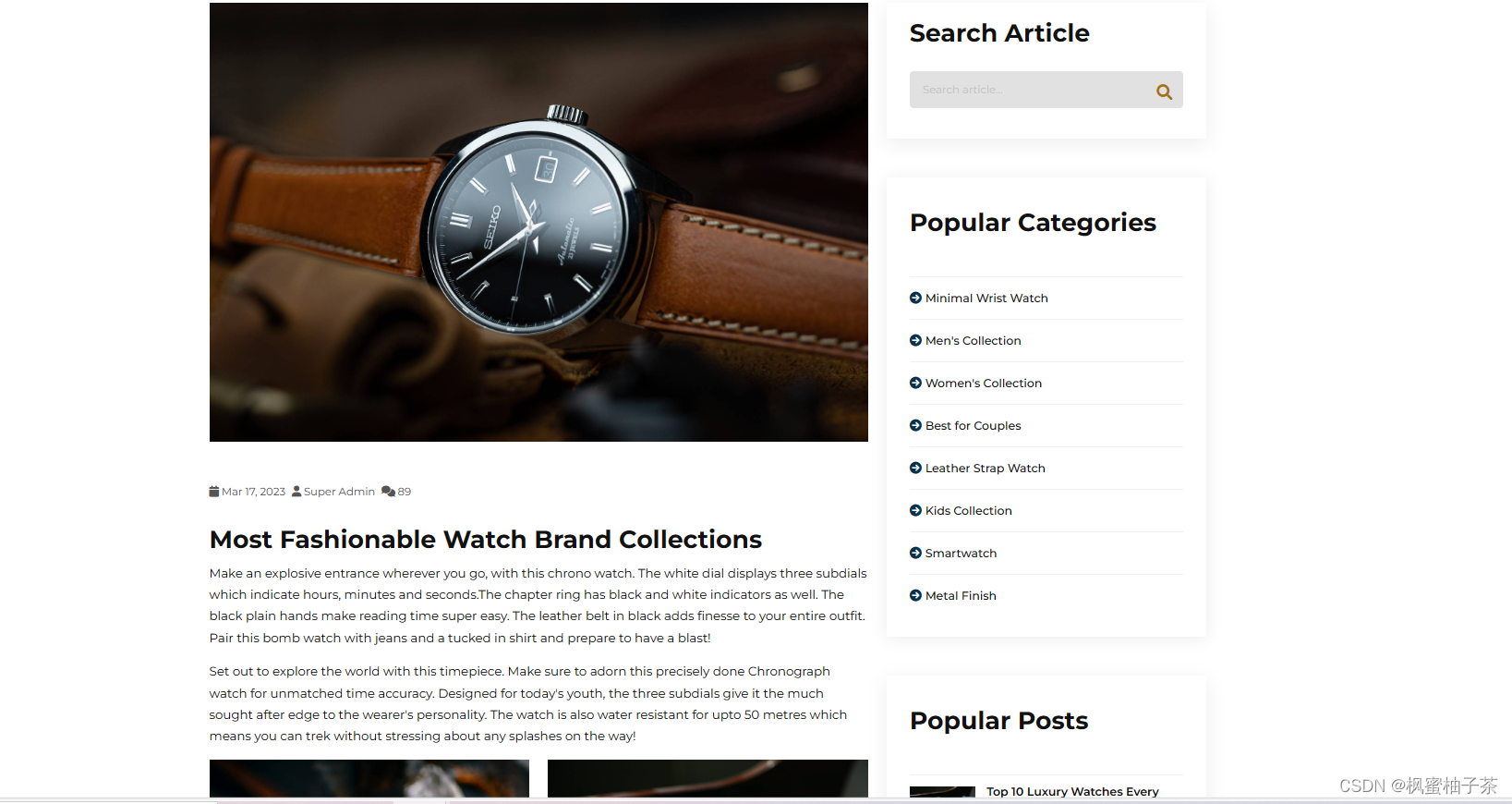The image size is (1512, 804).
Task: Click the user icon beside Super Admin
Action: 296,492
